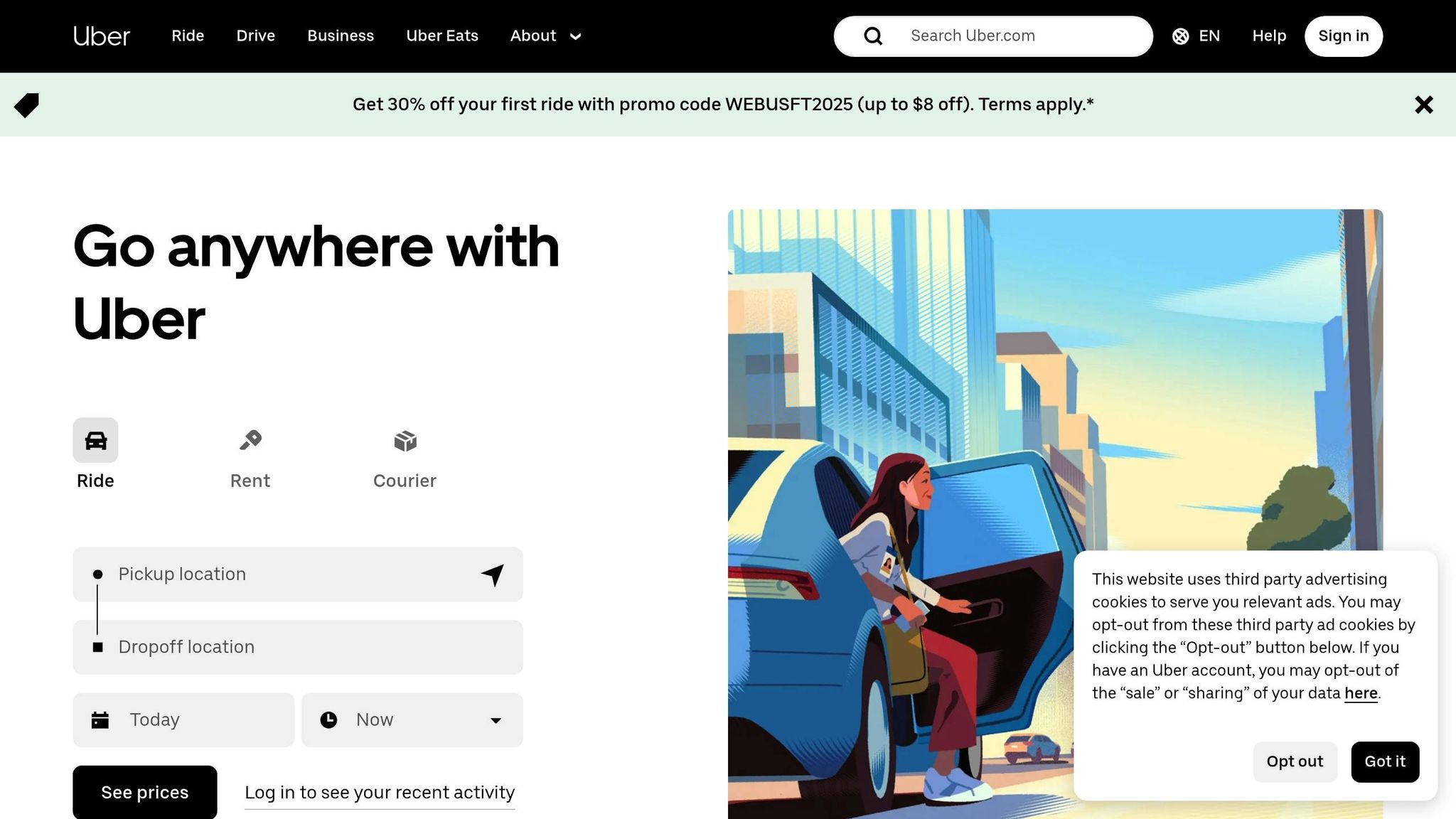Click About menu label
Viewport: 1456px width, 819px height.
(x=533, y=36)
